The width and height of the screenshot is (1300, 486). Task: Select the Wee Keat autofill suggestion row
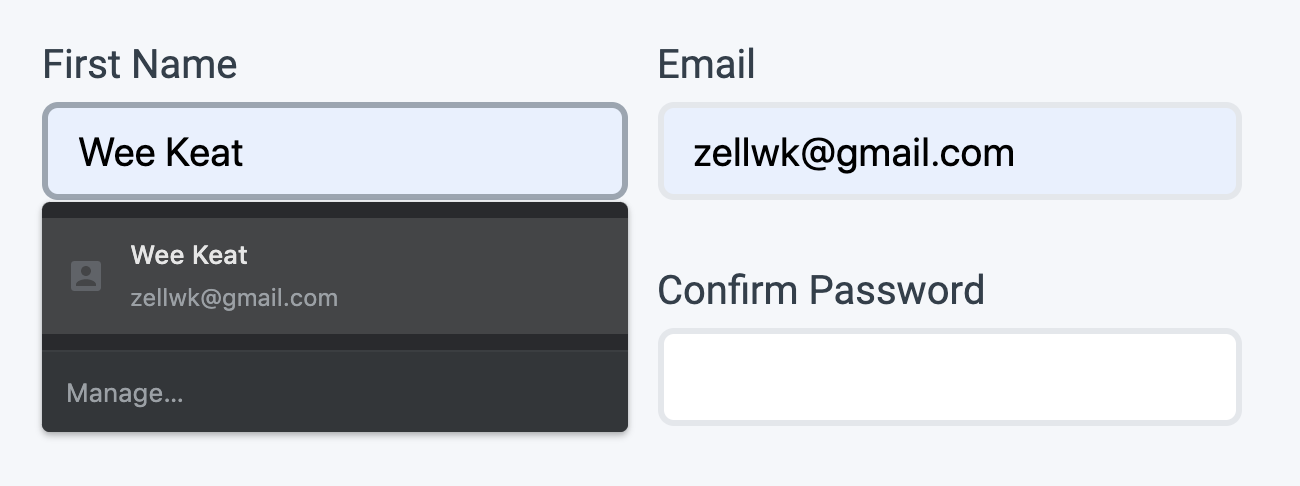[334, 276]
